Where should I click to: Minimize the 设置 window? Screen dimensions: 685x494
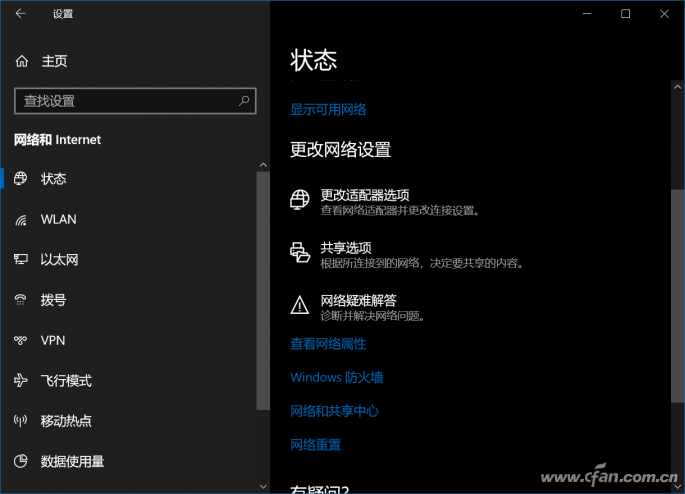point(587,14)
